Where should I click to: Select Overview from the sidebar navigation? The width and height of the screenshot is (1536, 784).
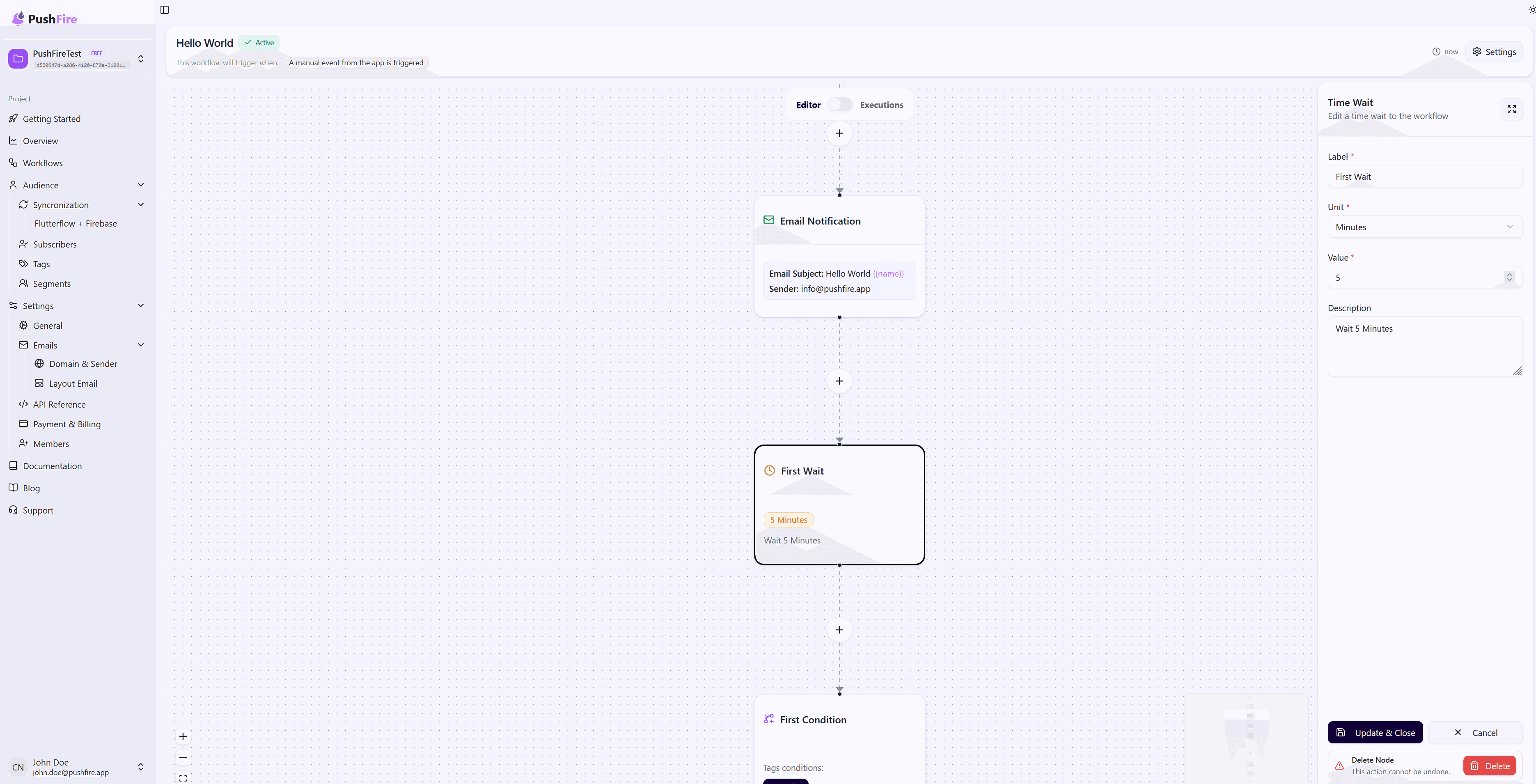click(41, 141)
